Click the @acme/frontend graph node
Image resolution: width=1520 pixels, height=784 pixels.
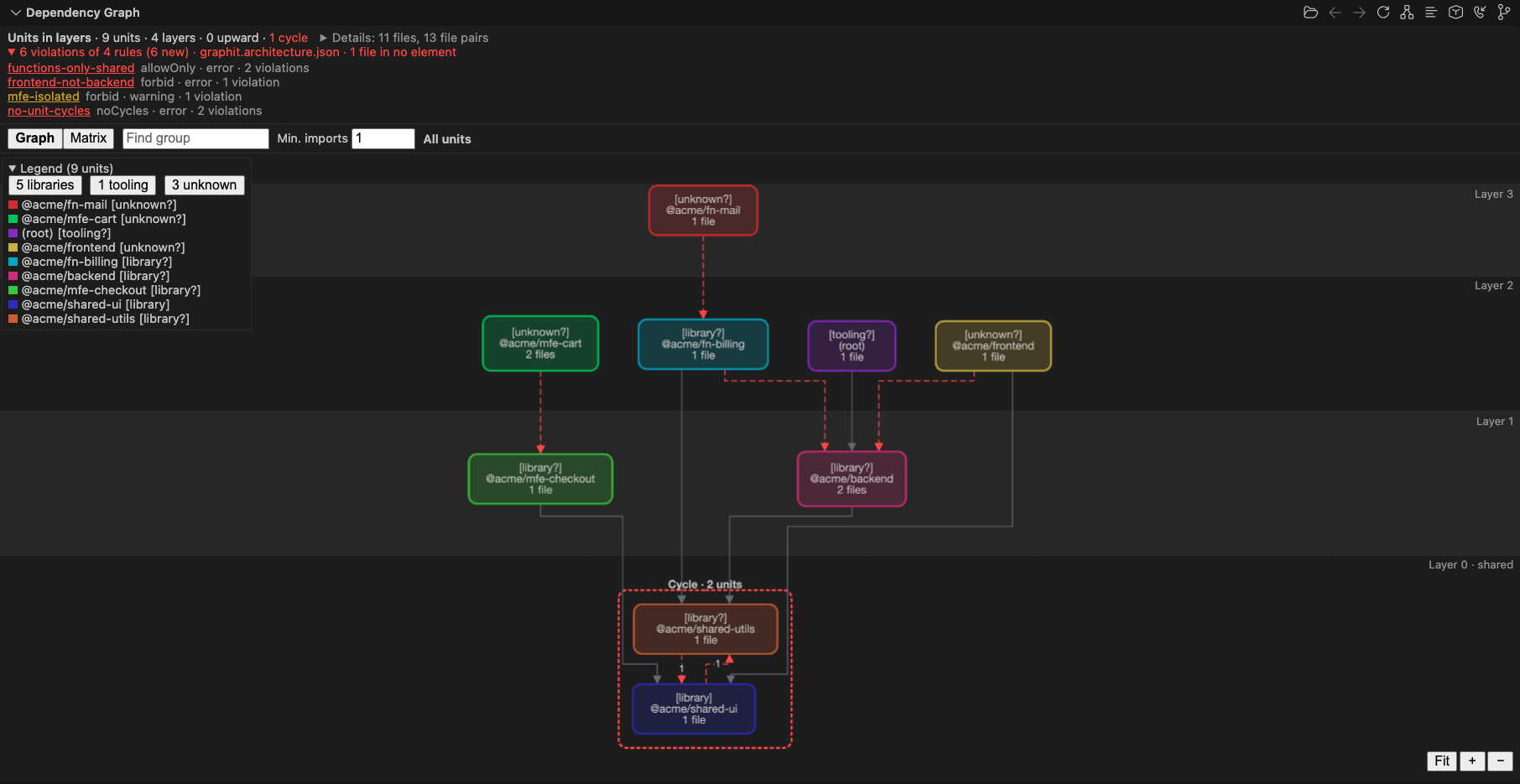point(993,346)
